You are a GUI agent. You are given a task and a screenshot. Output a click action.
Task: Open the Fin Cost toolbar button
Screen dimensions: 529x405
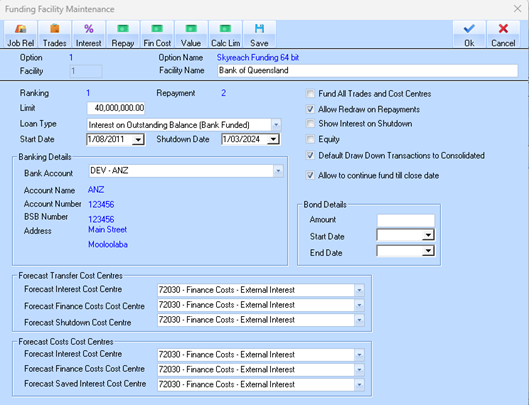point(157,34)
